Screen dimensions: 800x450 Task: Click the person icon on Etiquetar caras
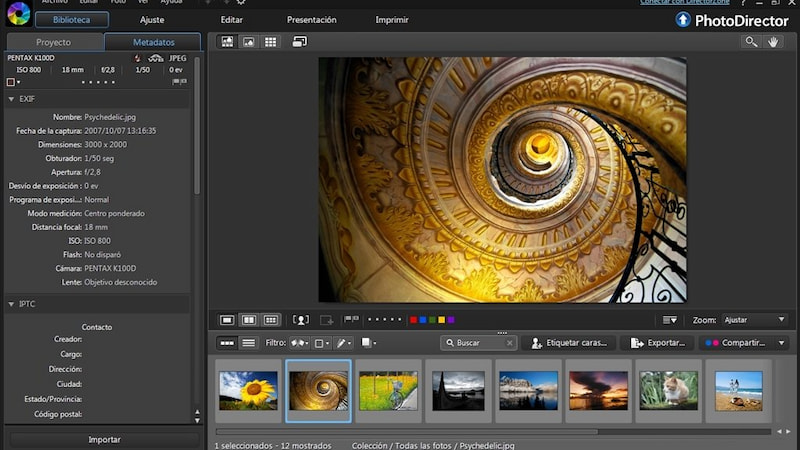[x=536, y=343]
